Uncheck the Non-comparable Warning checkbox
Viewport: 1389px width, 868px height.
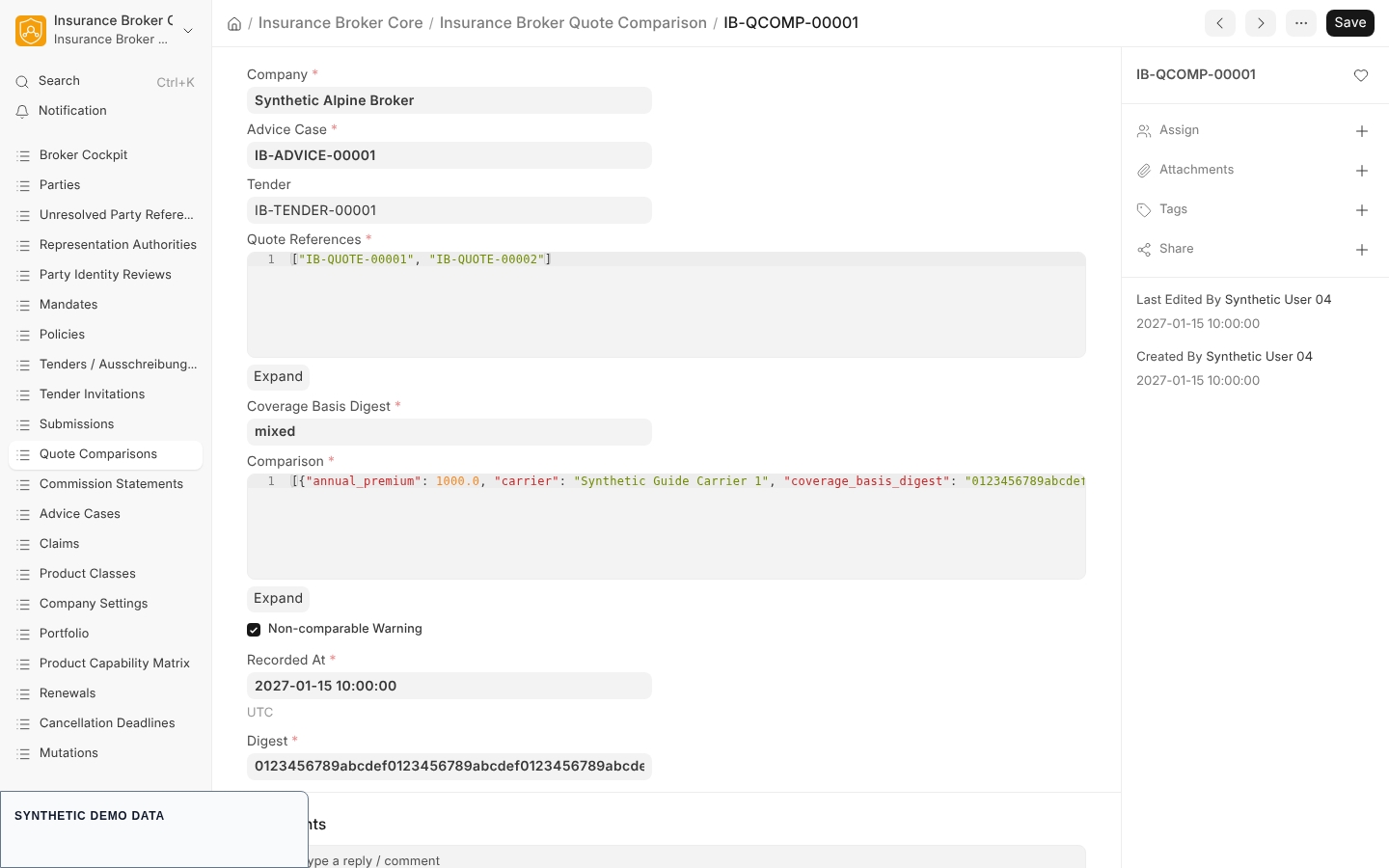(254, 630)
